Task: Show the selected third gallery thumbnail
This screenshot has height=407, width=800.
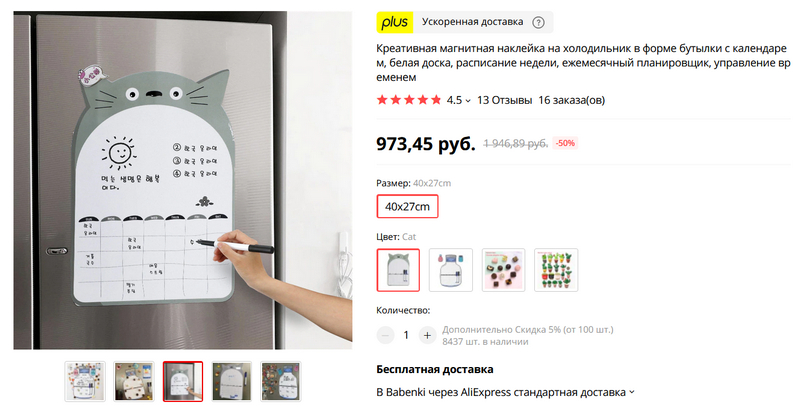Action: (183, 381)
